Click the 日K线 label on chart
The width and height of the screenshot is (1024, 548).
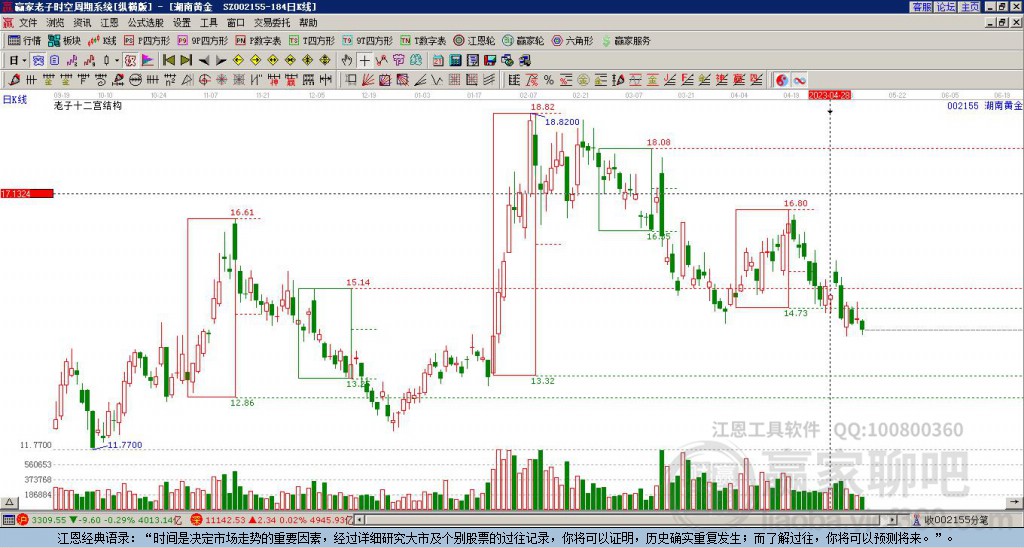point(15,100)
